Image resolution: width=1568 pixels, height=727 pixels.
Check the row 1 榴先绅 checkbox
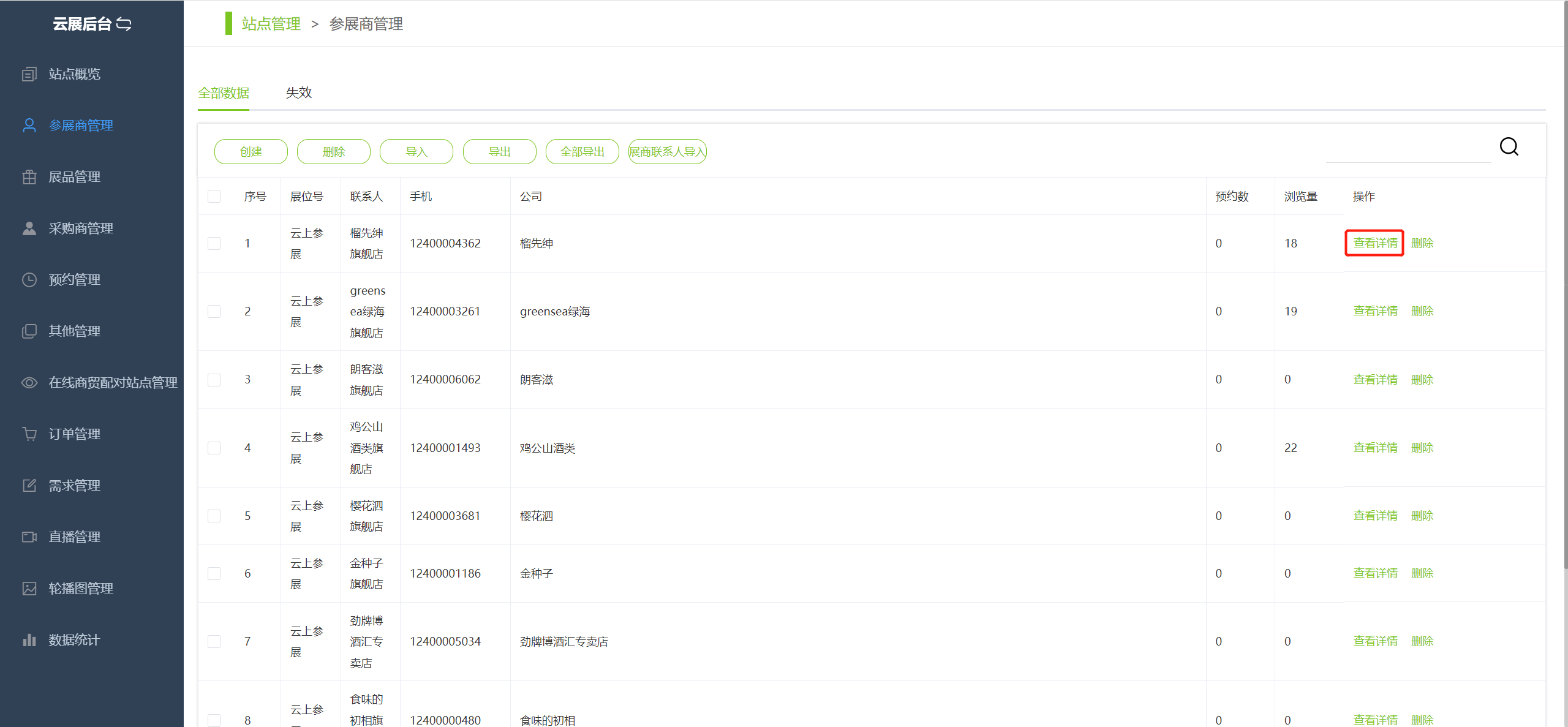(214, 243)
